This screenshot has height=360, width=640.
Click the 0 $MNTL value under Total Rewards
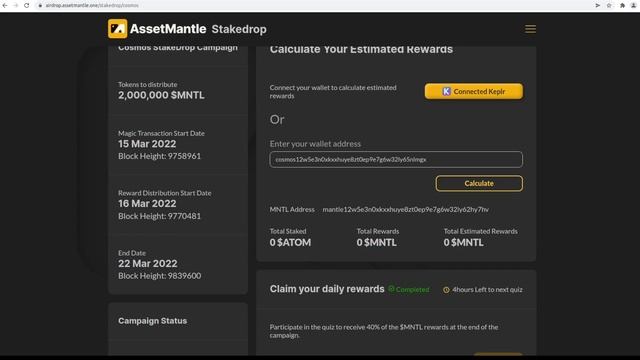click(x=376, y=242)
